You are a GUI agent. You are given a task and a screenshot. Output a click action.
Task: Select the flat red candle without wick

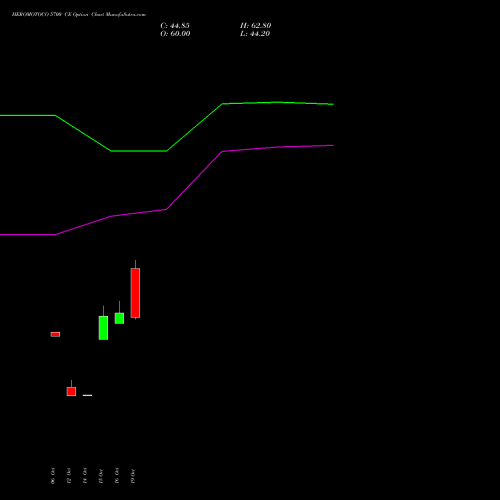[x=55, y=334]
